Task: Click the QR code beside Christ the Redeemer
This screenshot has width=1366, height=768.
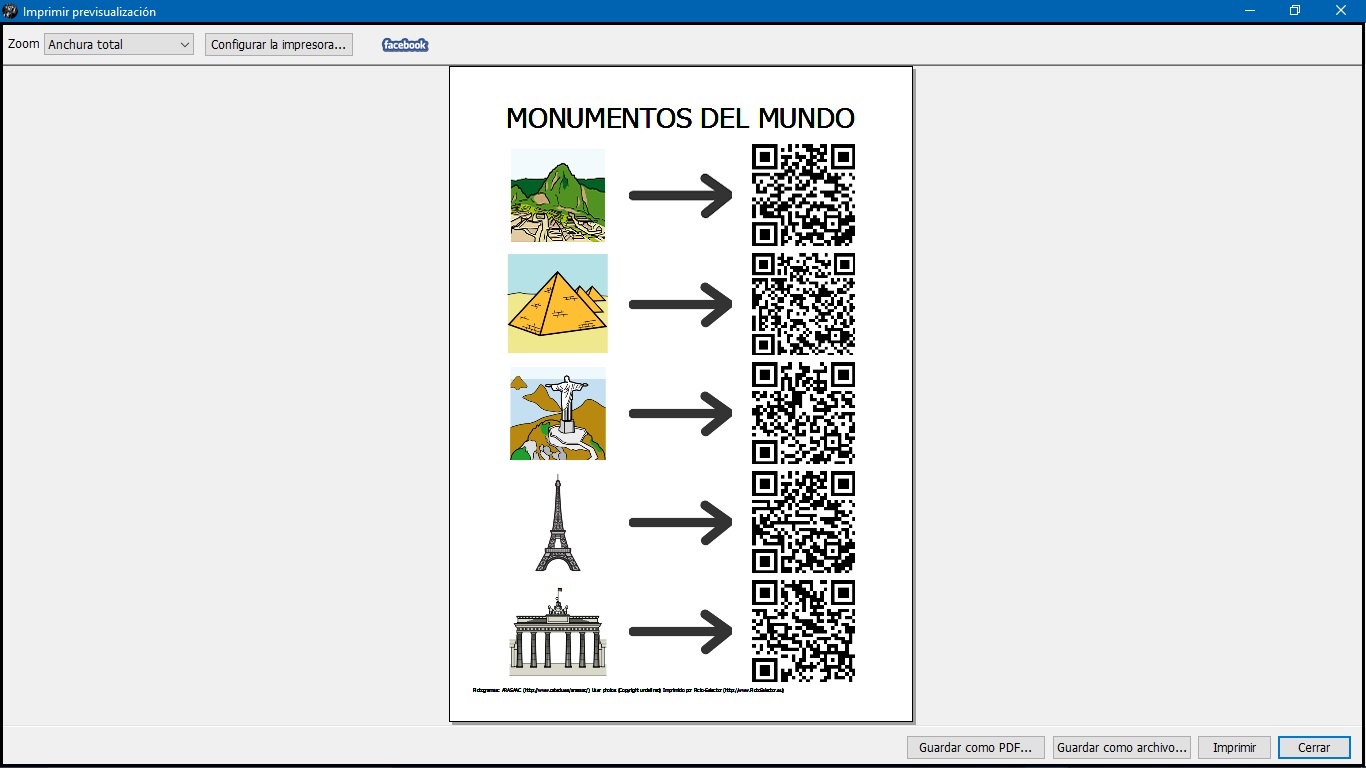Action: (x=803, y=413)
